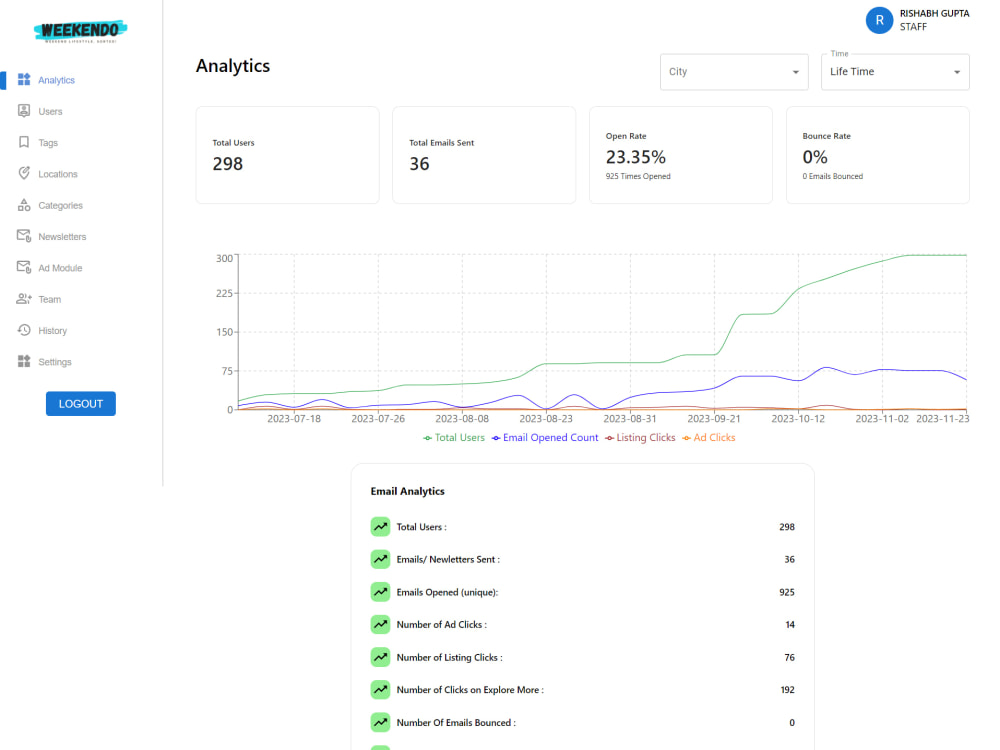The image size is (1000, 750).
Task: Click the STAFF role label
Action: [913, 27]
